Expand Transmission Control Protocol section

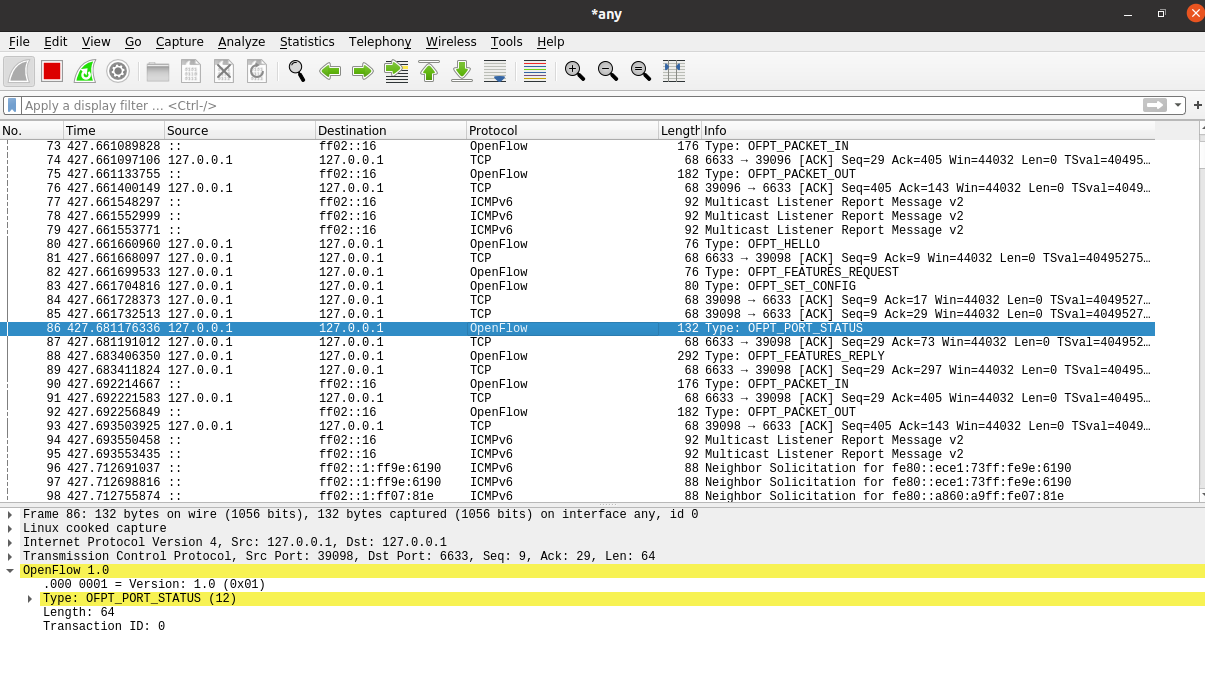(11, 557)
